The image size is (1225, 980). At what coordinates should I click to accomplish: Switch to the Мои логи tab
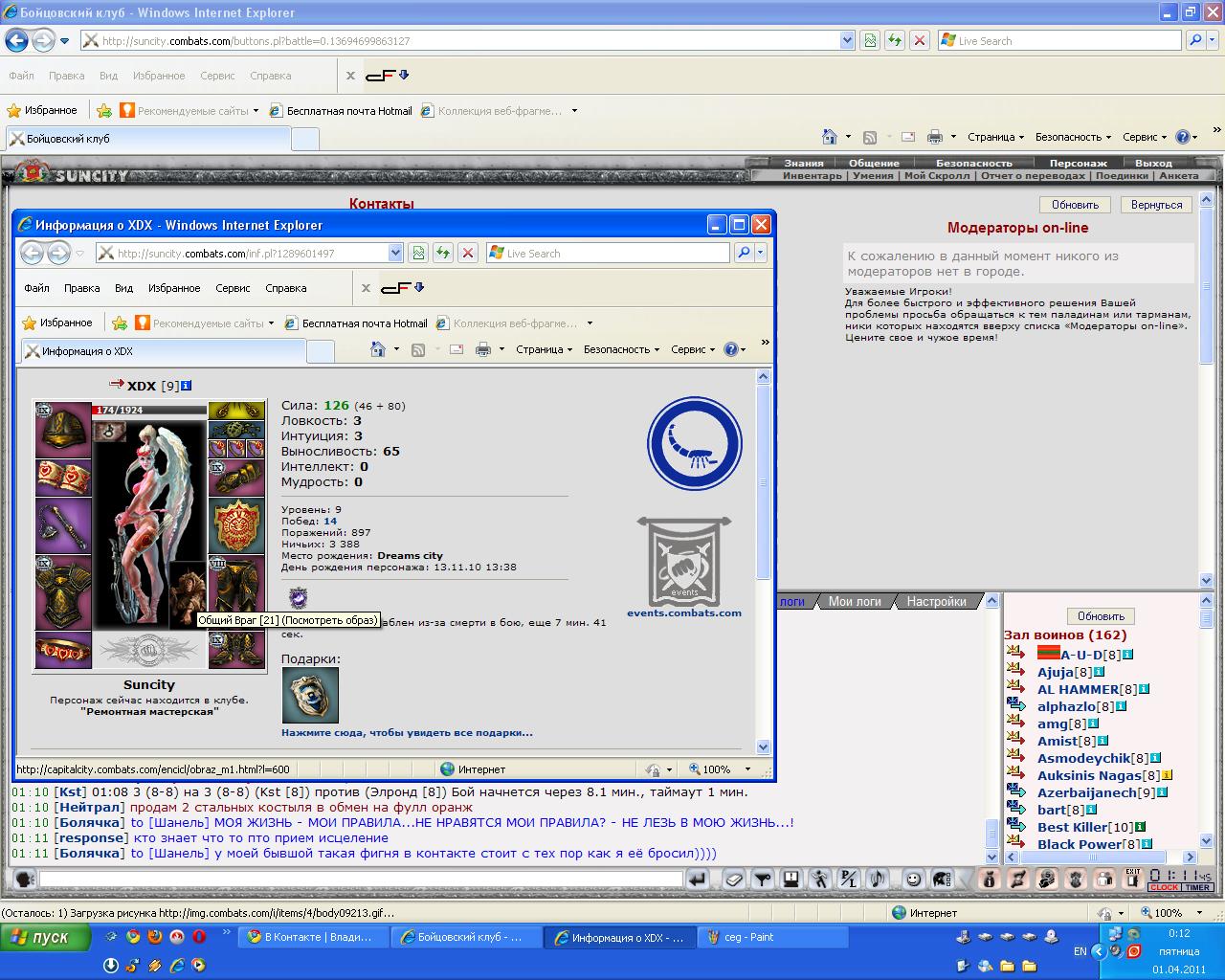(x=855, y=601)
